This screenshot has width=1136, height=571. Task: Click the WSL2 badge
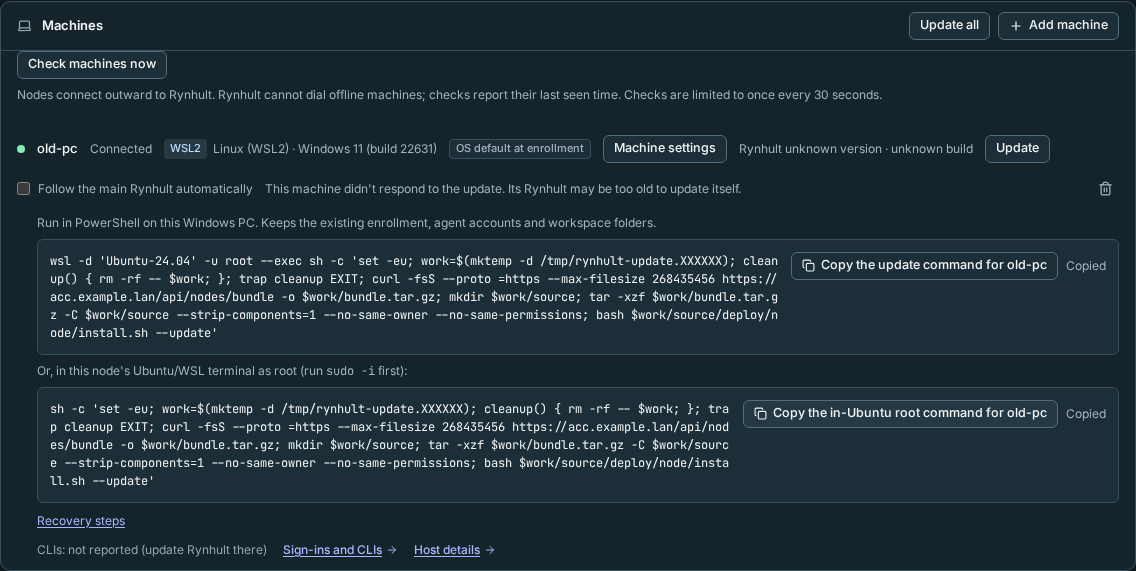(185, 149)
